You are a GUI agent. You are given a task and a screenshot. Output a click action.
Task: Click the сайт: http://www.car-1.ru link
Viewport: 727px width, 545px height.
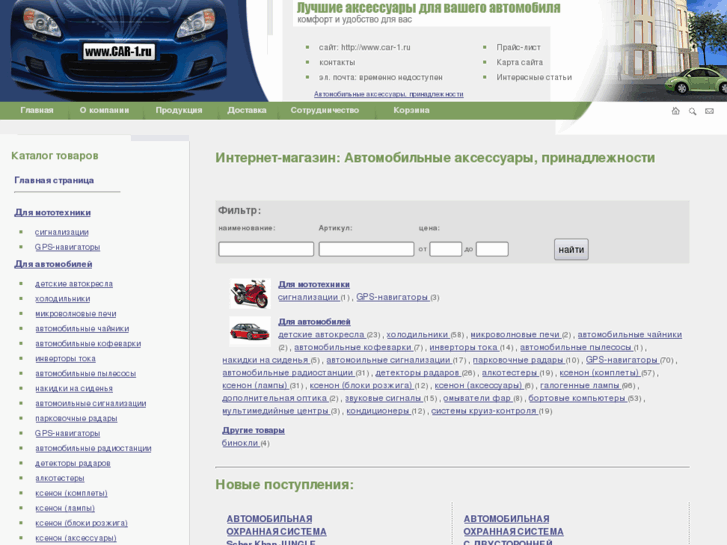click(364, 47)
